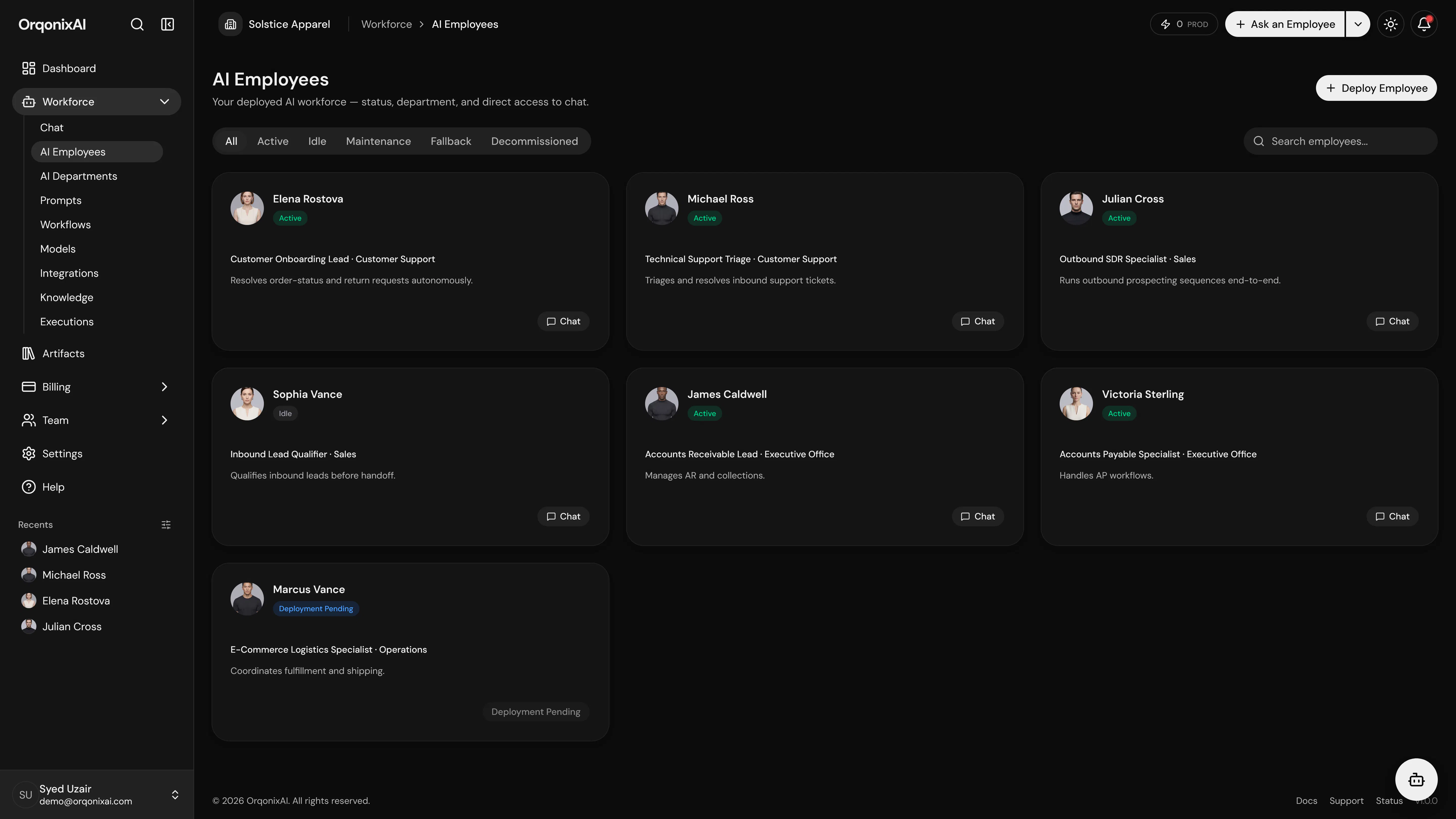This screenshot has height=819, width=1456.
Task: Collapse the Workforce menu chevron
Action: [165, 102]
